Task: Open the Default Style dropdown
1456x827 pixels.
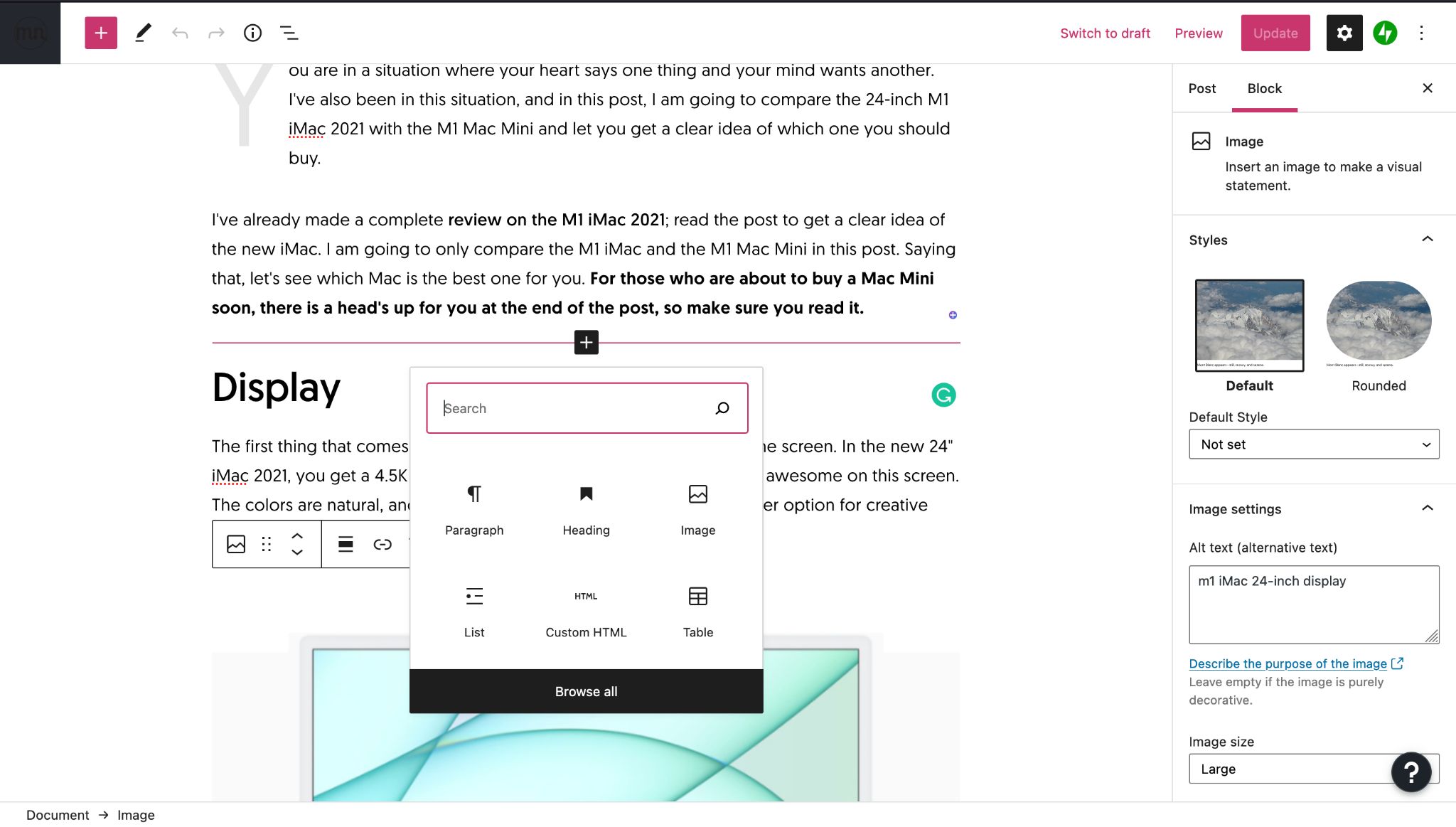Action: tap(1313, 444)
